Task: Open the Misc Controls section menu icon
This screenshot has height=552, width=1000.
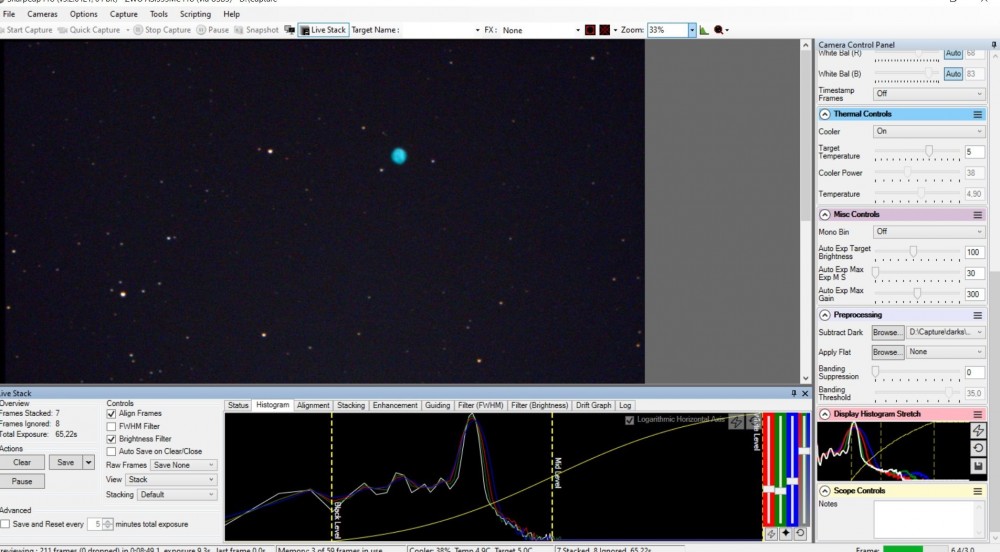Action: coord(977,215)
